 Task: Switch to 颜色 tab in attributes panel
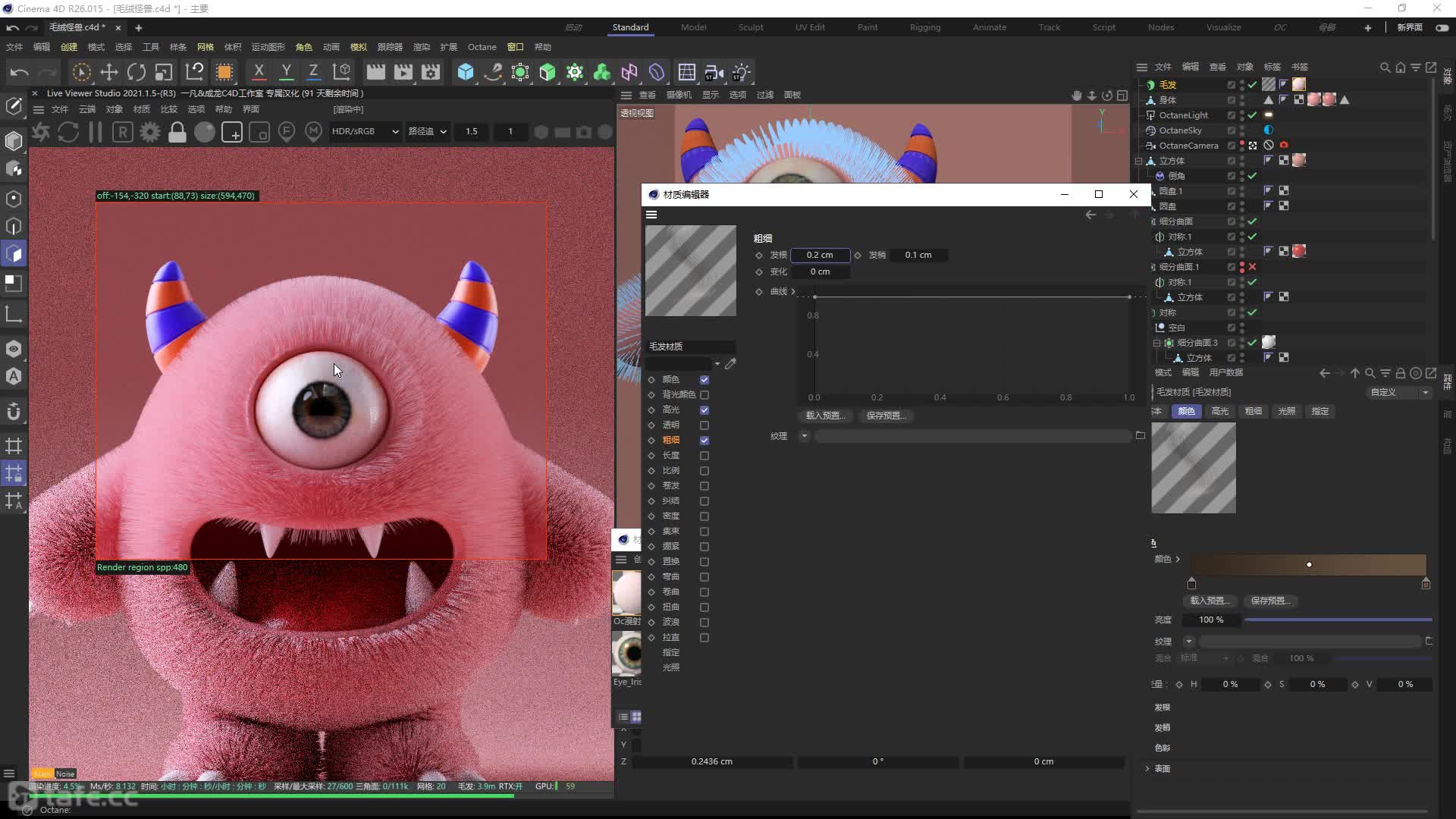pos(1186,411)
